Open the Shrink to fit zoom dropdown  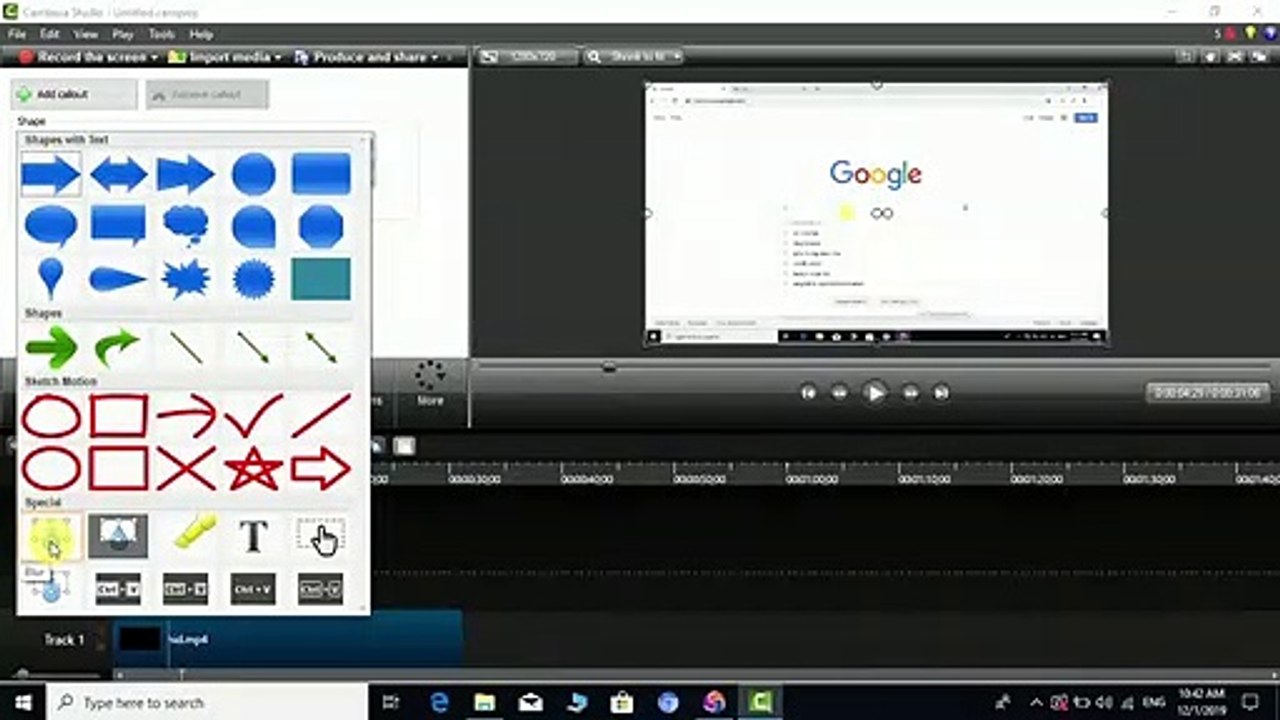click(x=634, y=57)
